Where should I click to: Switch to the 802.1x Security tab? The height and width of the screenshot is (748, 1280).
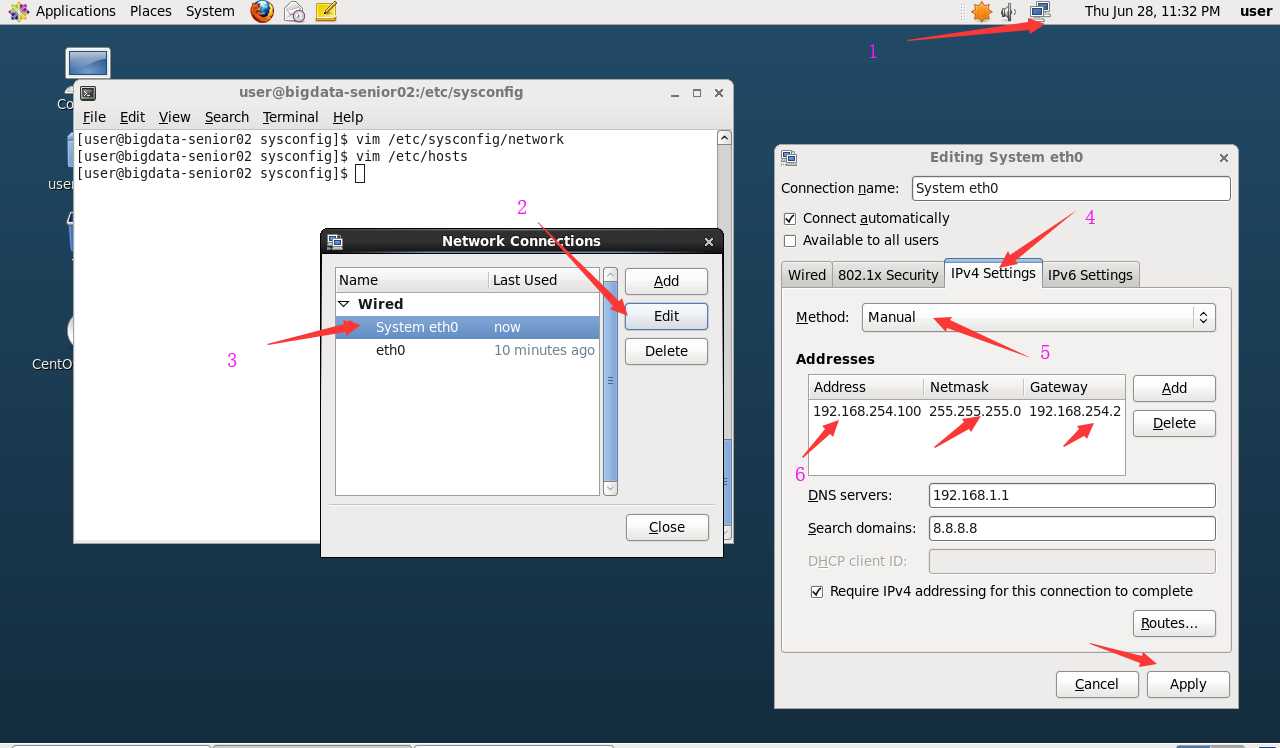(888, 275)
